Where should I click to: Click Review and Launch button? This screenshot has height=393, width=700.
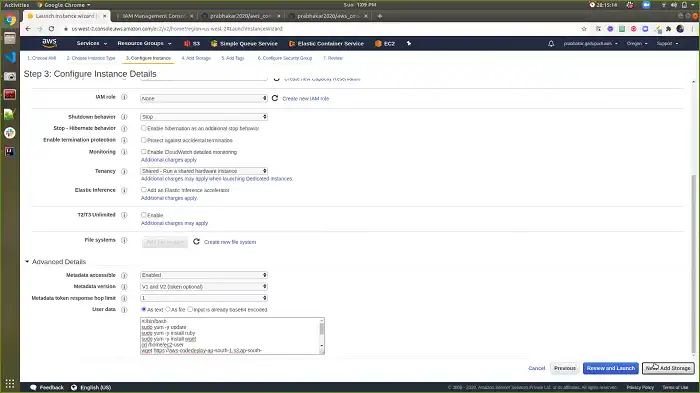click(x=611, y=368)
